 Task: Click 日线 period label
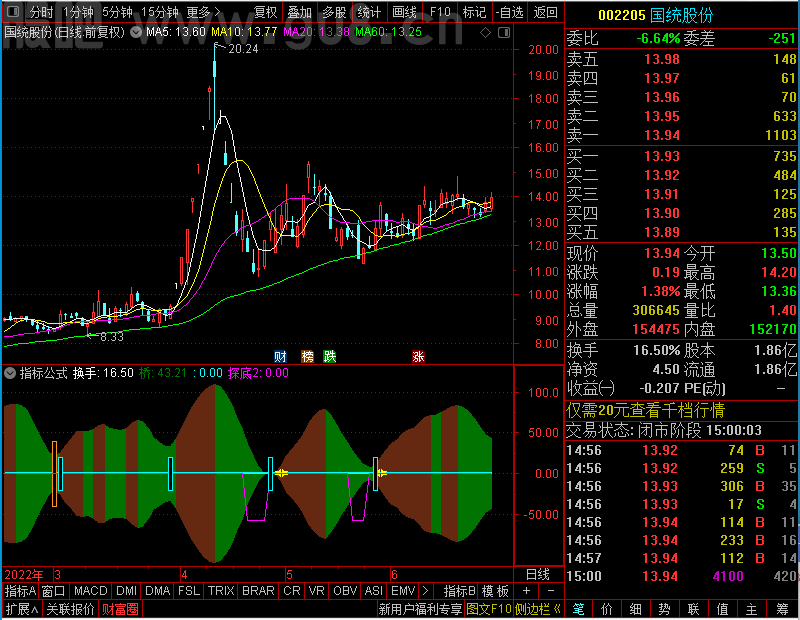[x=538, y=575]
